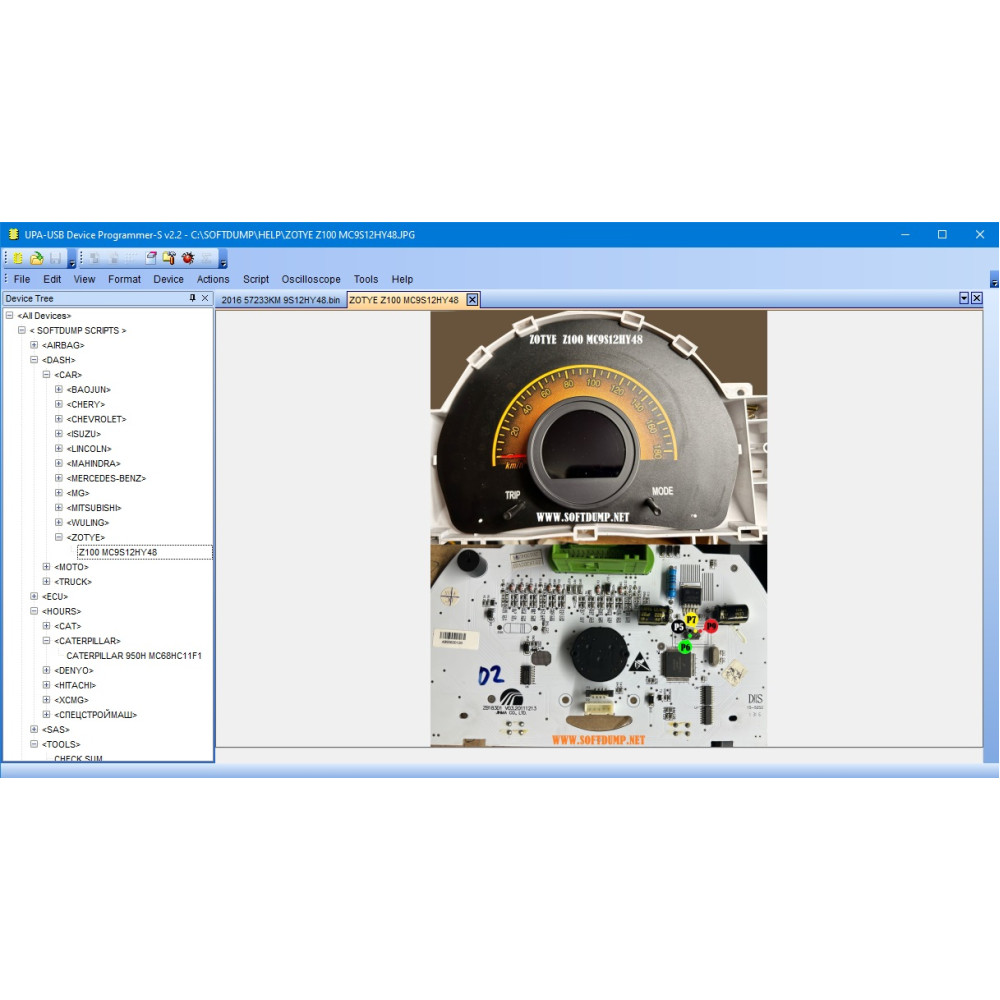Expand the DENYO node
The height and width of the screenshot is (1000, 1000).
pyautogui.click(x=46, y=670)
